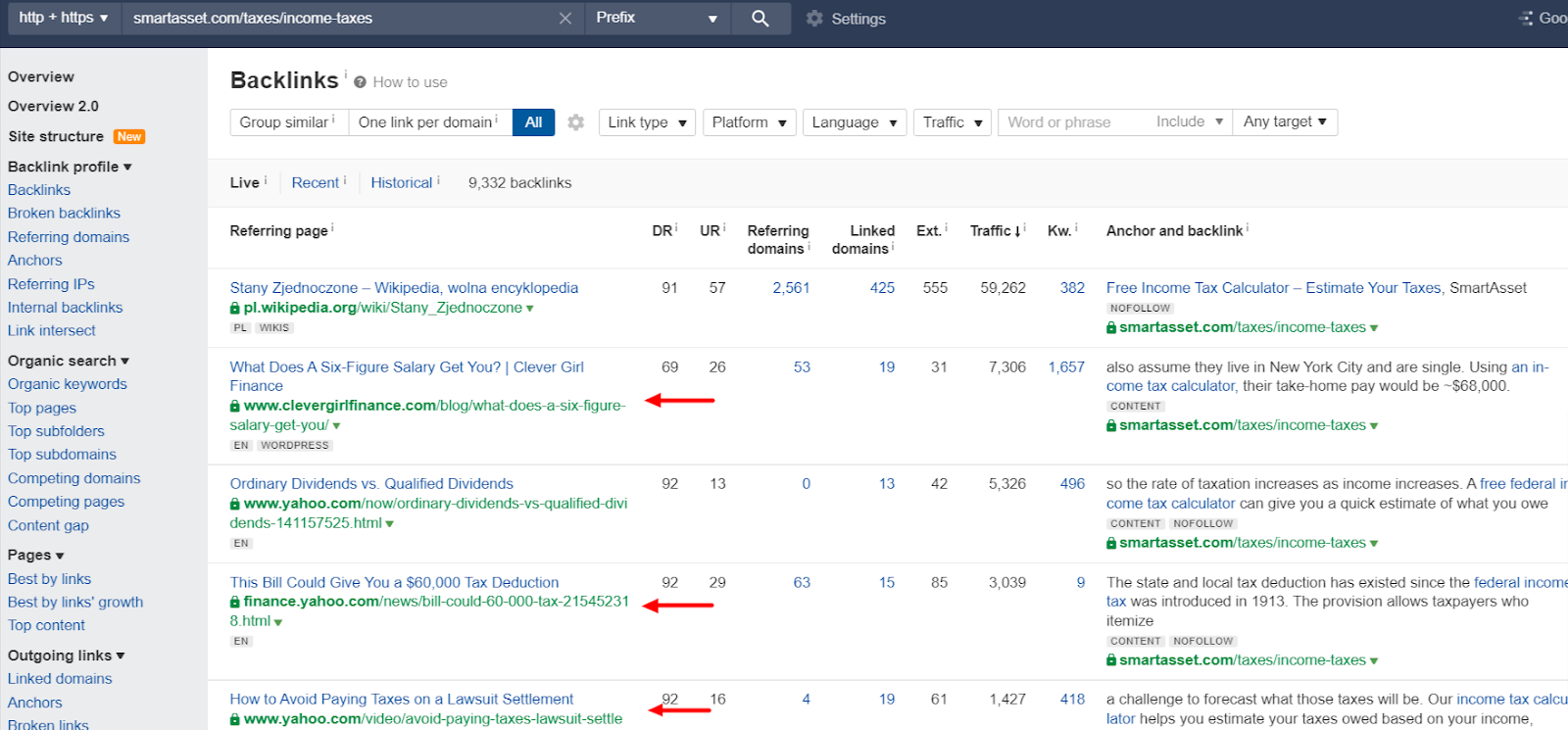Image resolution: width=1568 pixels, height=730 pixels.
Task: Open Top subfolders report
Action: click(x=56, y=431)
